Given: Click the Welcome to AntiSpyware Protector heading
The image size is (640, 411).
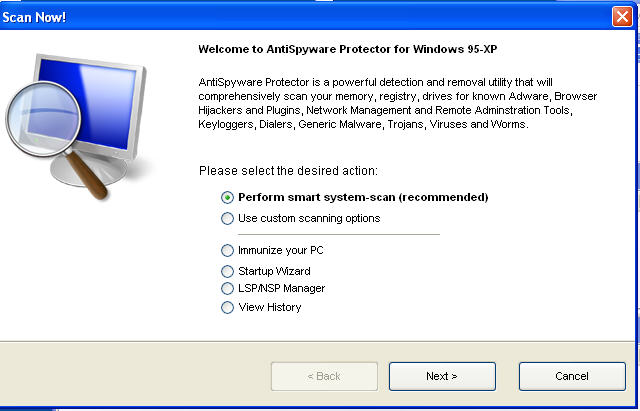Looking at the screenshot, I should point(347,49).
